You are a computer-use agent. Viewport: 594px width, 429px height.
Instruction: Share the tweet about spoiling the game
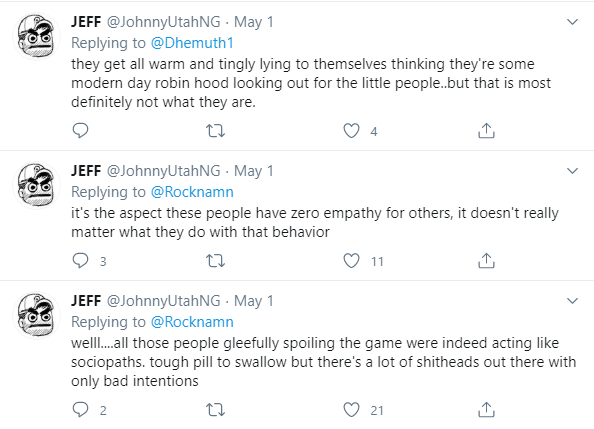pyautogui.click(x=486, y=410)
